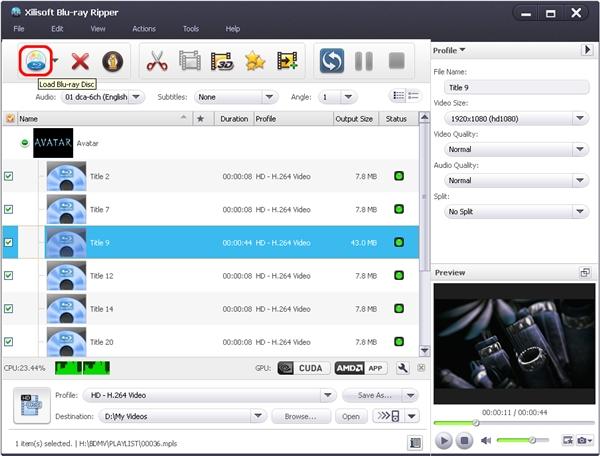Enable NVIDIA CUDA GPU acceleration
Image resolution: width=600 pixels, height=456 pixels.
pyautogui.click(x=304, y=368)
